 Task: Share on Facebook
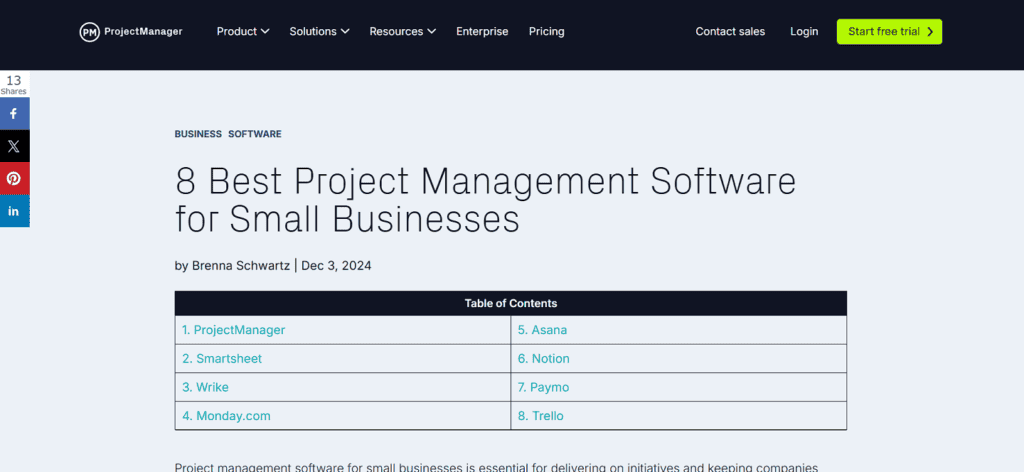[x=14, y=114]
